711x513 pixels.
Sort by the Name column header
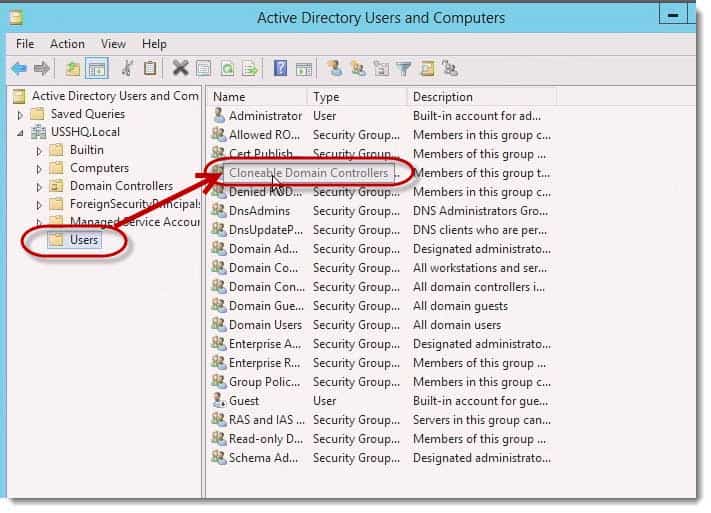(258, 97)
